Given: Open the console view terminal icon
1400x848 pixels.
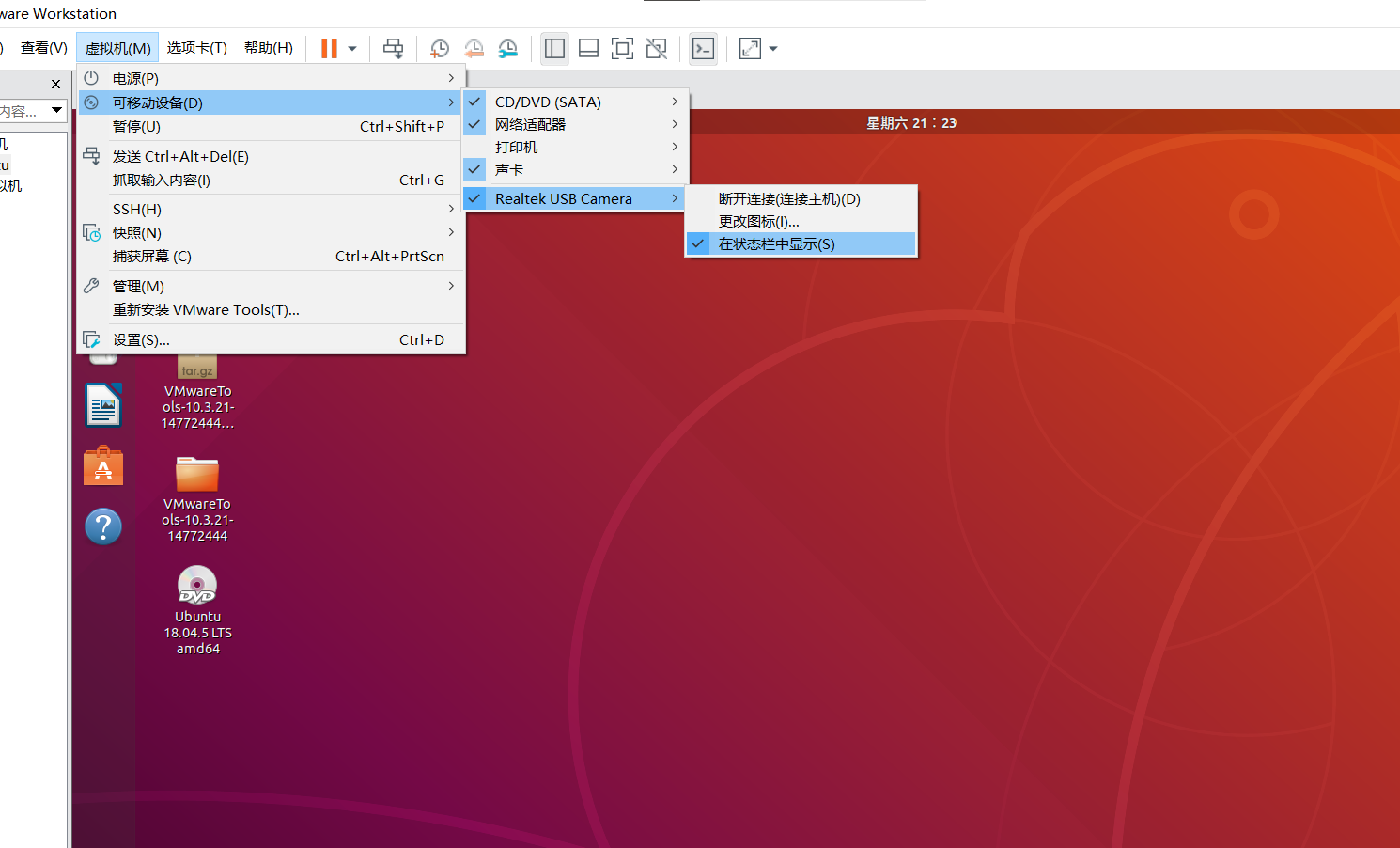Looking at the screenshot, I should 703,48.
